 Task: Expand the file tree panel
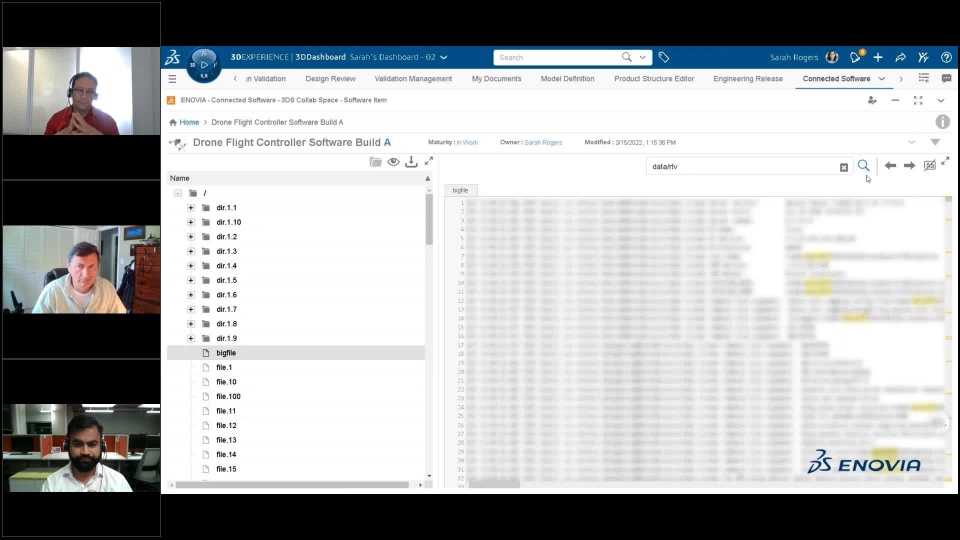tap(429, 161)
